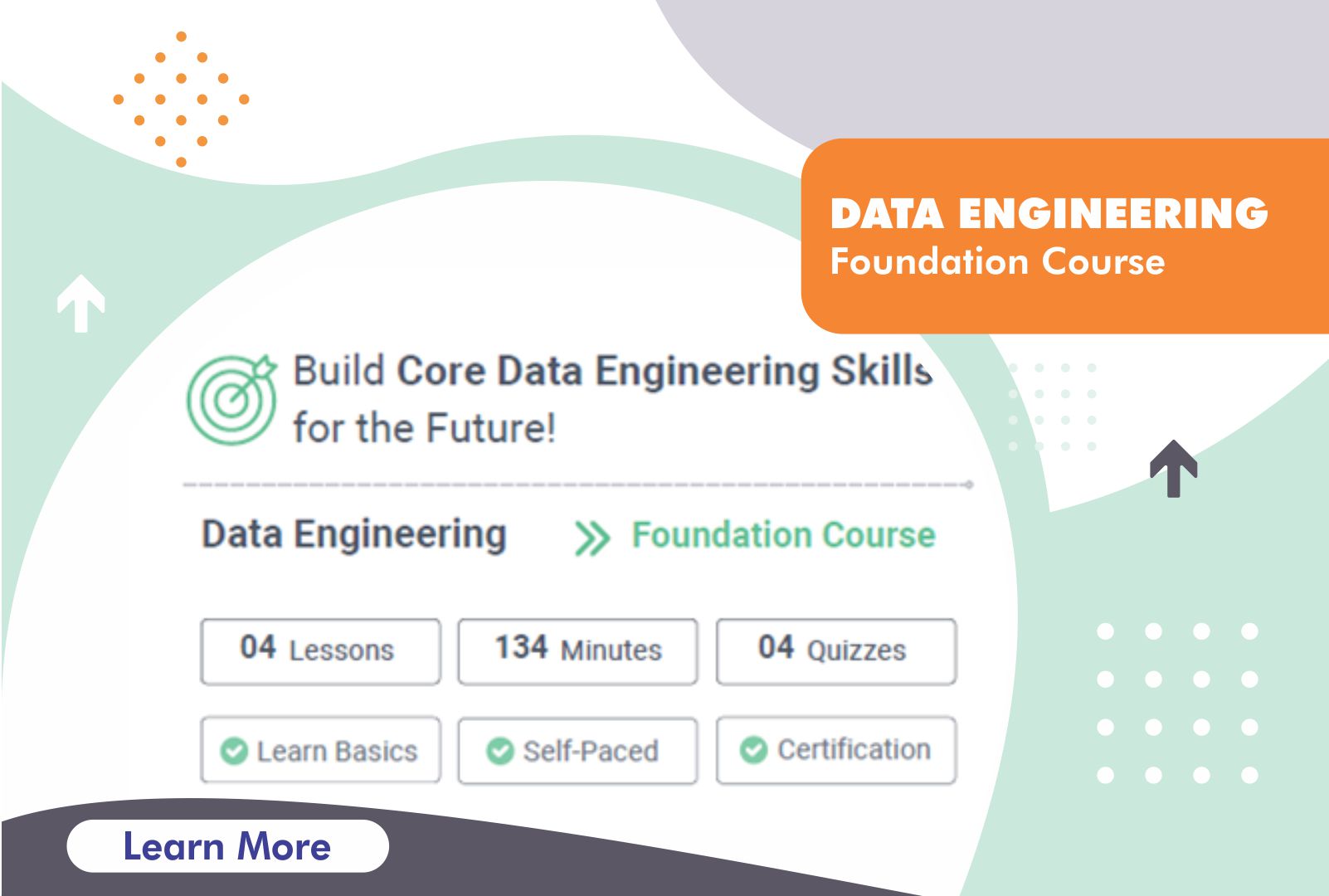Viewport: 1329px width, 896px height.
Task: Click the dark gray upward arrow
Action: (1173, 469)
